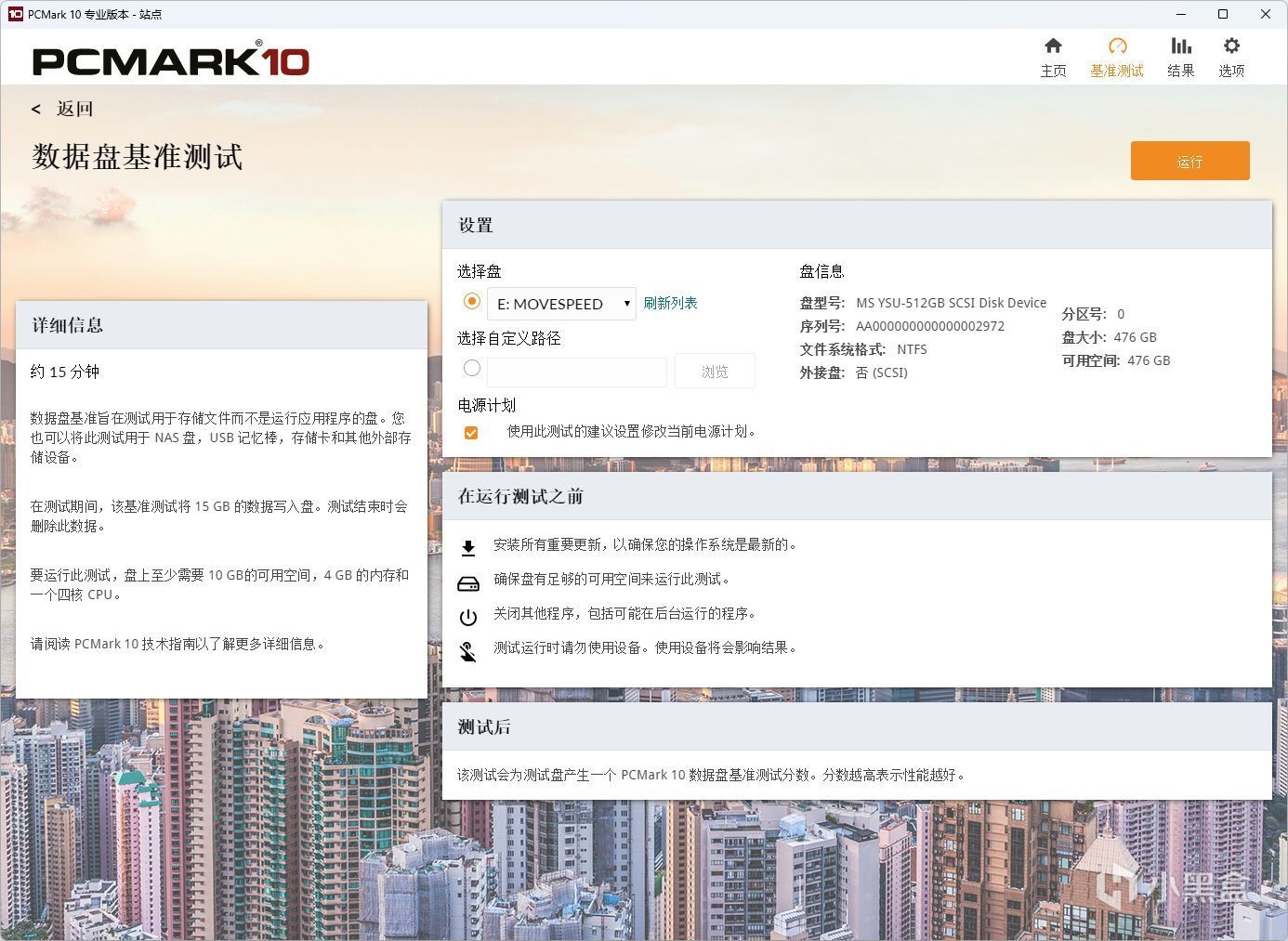Toggle the power plan checkbox

(x=471, y=432)
